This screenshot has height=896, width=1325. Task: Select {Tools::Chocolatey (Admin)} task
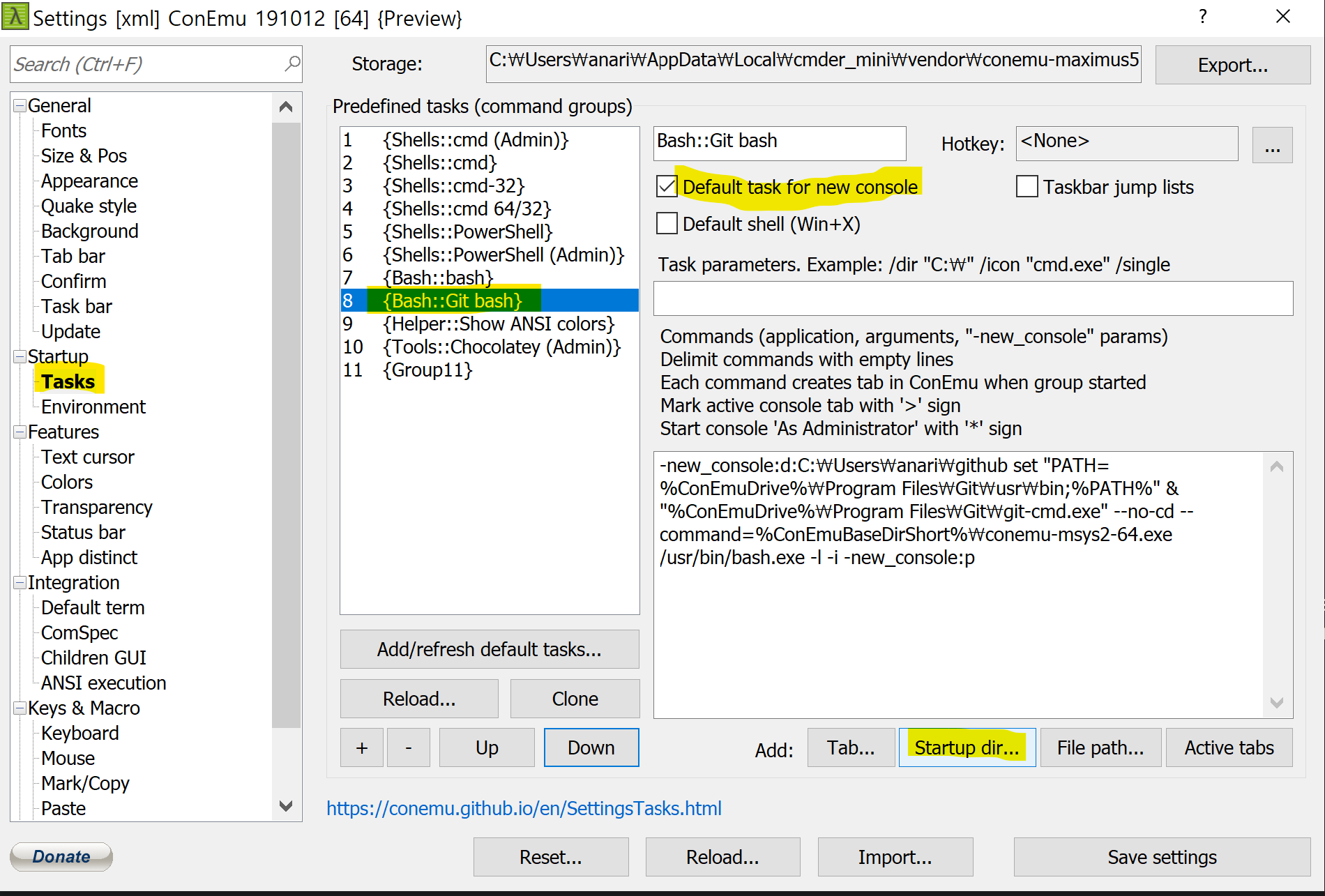490,347
